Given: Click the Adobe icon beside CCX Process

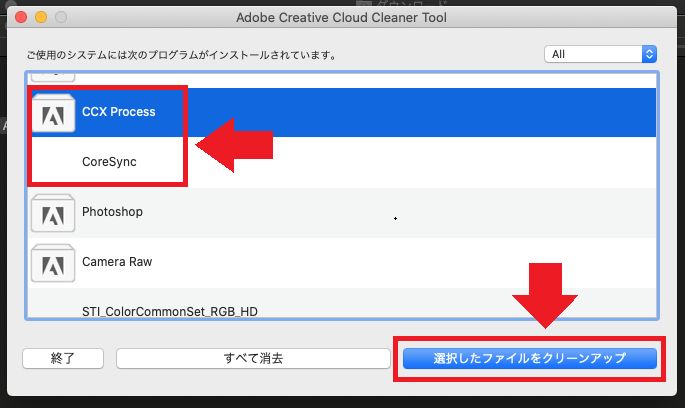Looking at the screenshot, I should click(x=53, y=113).
